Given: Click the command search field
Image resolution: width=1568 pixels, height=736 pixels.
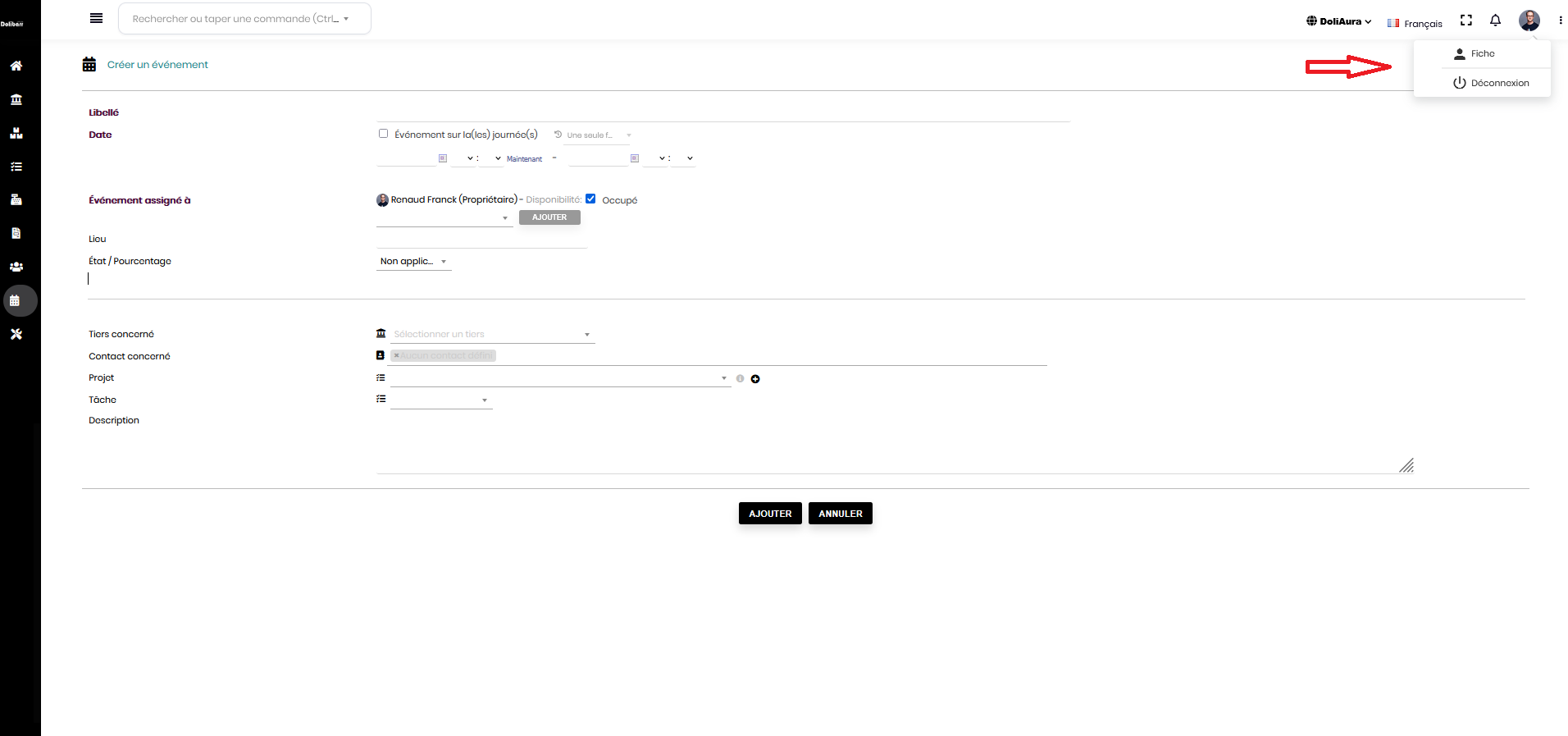Looking at the screenshot, I should 244,19.
